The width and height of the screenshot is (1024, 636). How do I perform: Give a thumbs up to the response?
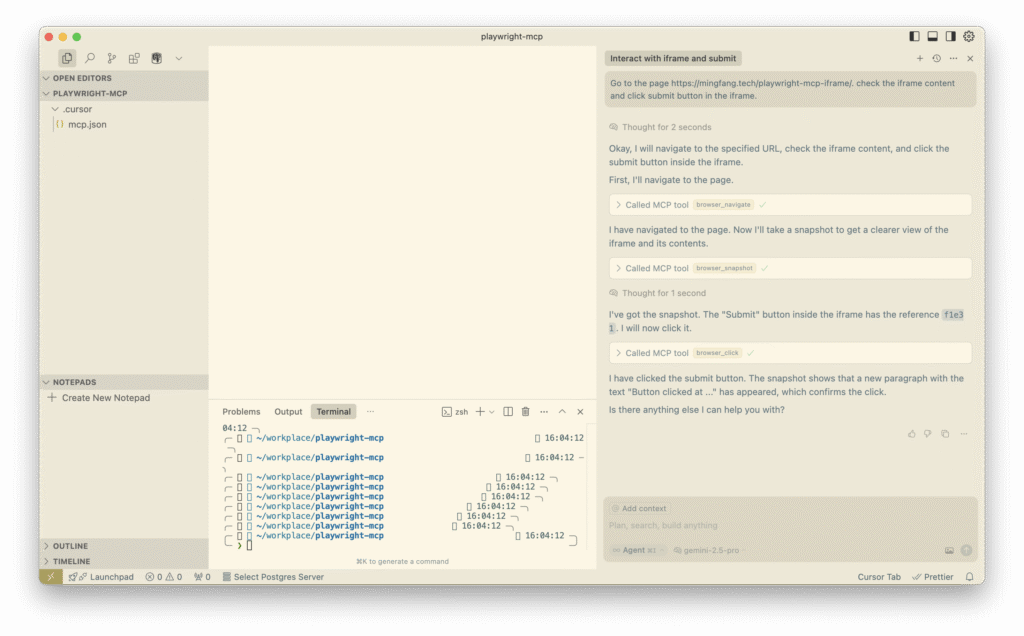pos(911,434)
